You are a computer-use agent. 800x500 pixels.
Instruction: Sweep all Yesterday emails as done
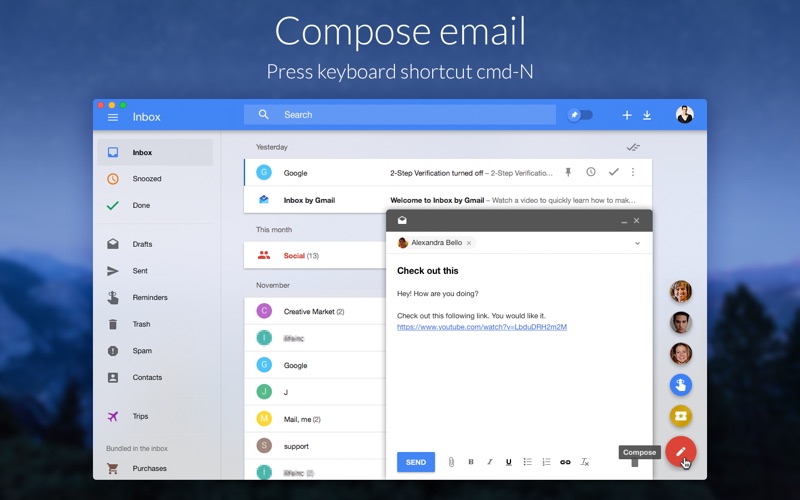point(633,147)
